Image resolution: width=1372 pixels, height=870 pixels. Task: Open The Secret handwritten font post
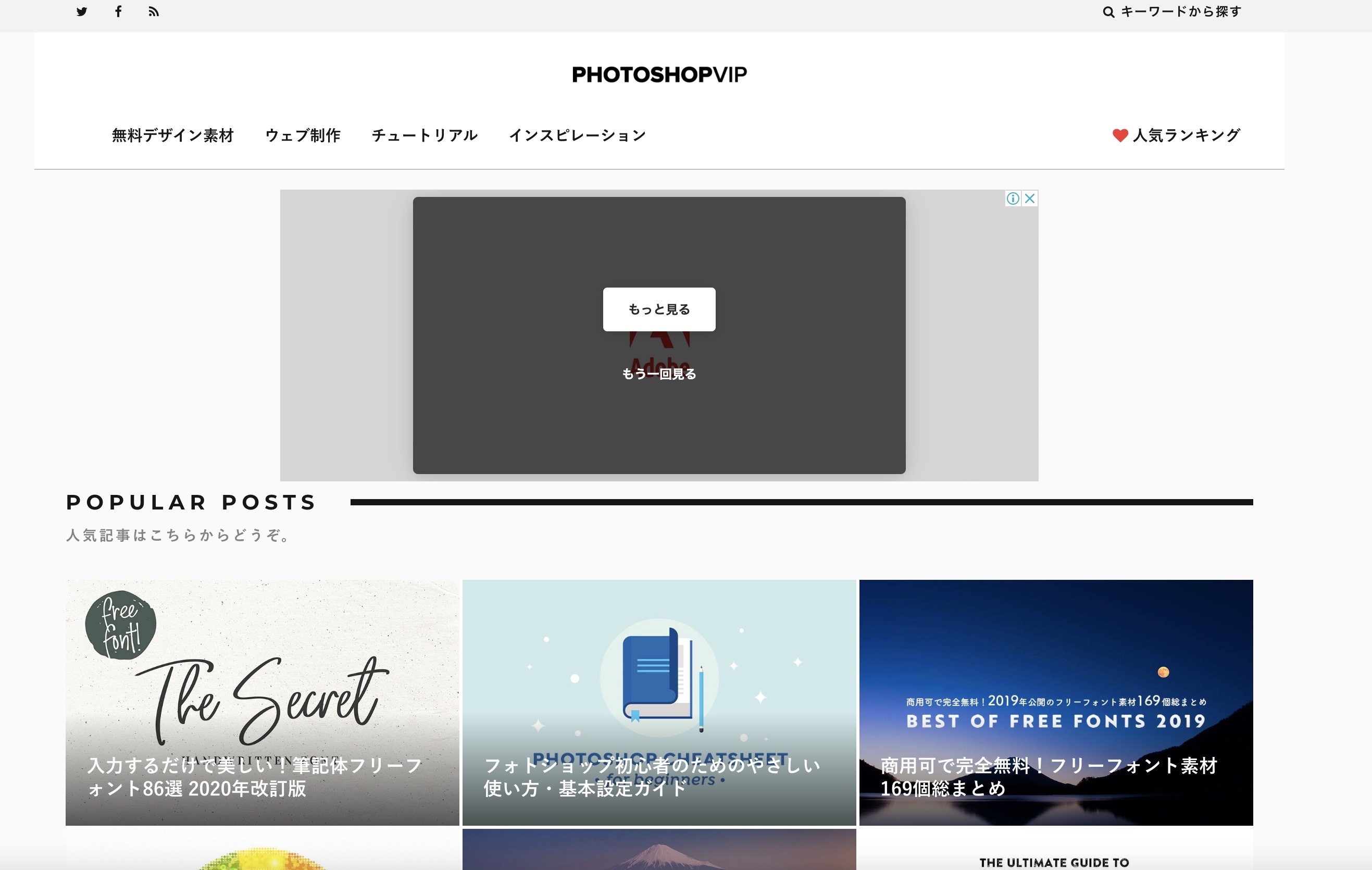(x=262, y=702)
